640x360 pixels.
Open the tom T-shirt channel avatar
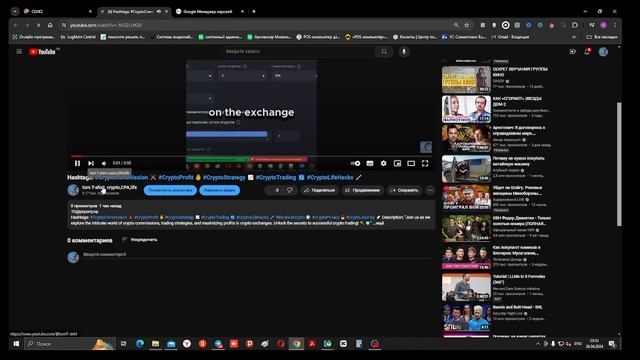tap(73, 190)
